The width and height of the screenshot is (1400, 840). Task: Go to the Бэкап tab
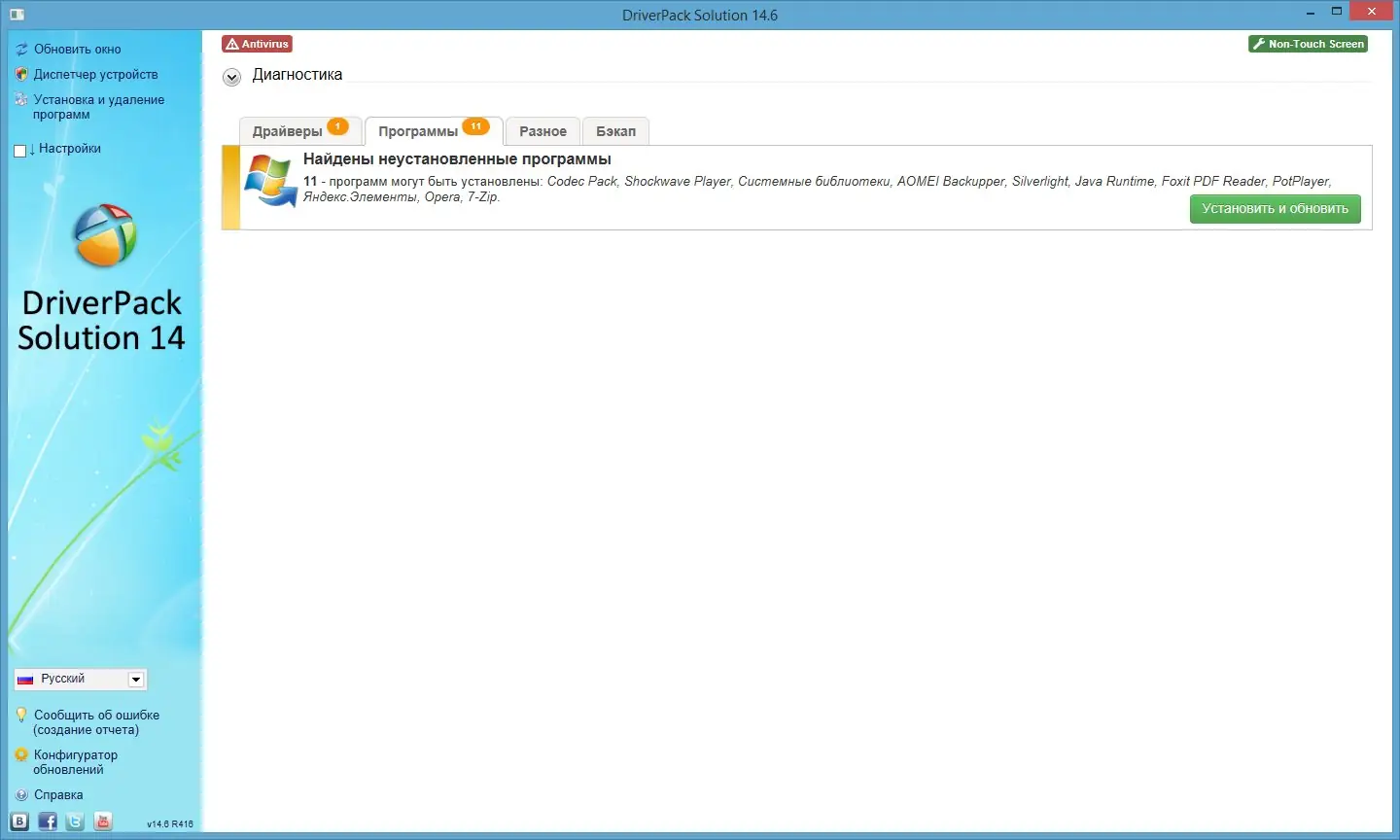coord(616,131)
